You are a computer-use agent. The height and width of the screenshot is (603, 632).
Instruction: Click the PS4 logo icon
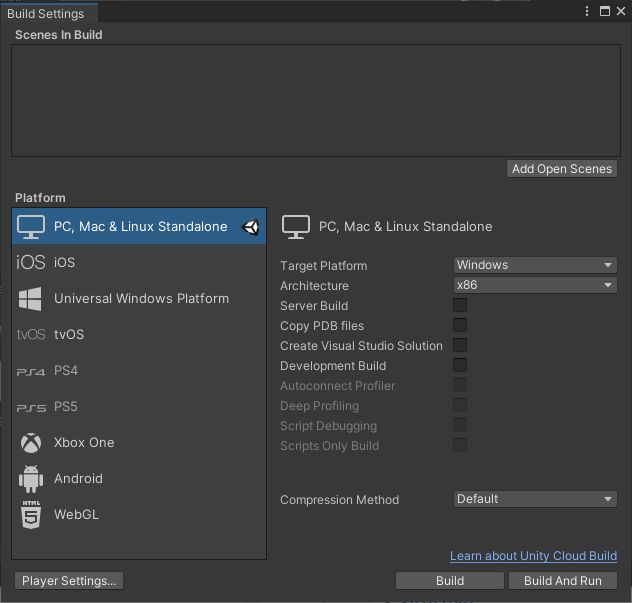click(x=31, y=372)
